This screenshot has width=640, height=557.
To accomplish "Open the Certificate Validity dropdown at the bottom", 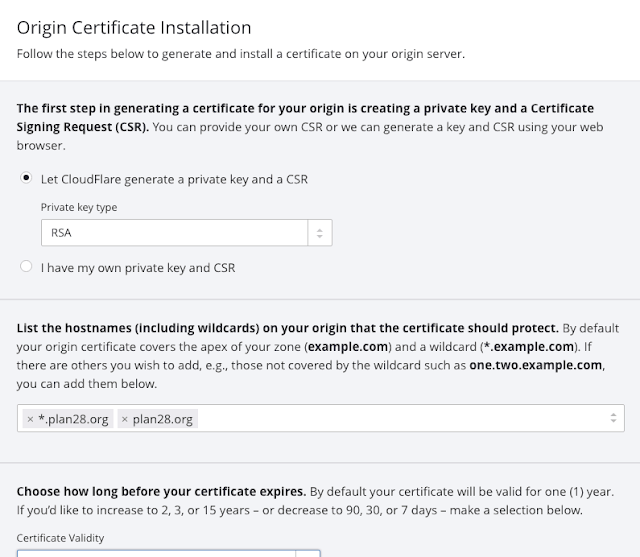I will 168,553.
